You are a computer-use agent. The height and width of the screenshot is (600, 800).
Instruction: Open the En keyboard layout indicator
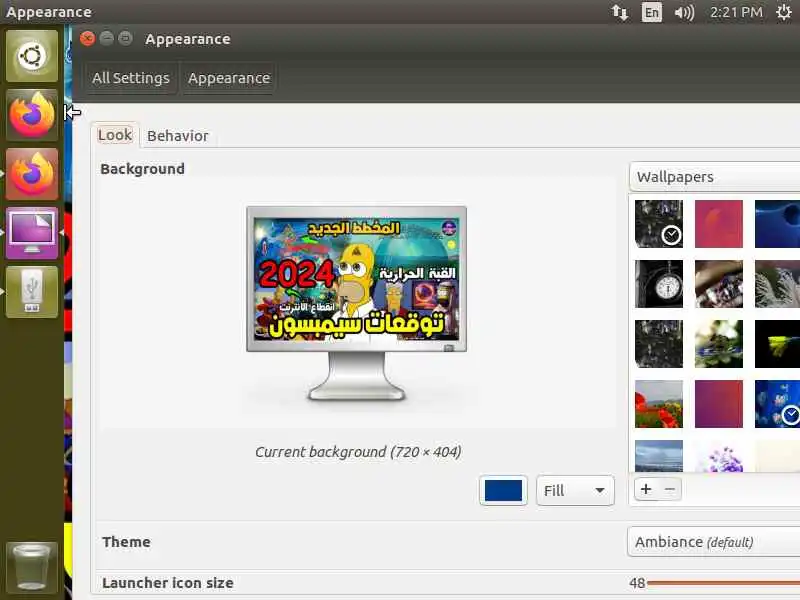[x=652, y=12]
